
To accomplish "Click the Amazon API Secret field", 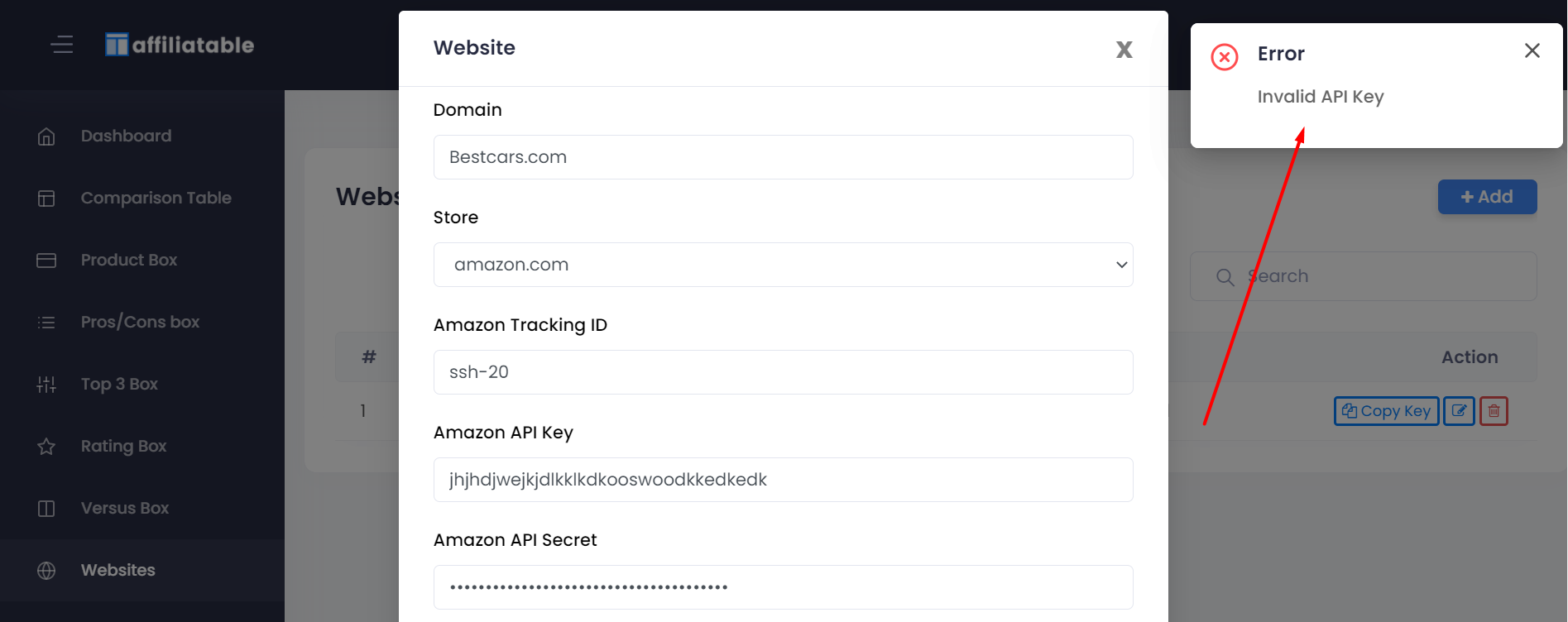I will click(783, 587).
